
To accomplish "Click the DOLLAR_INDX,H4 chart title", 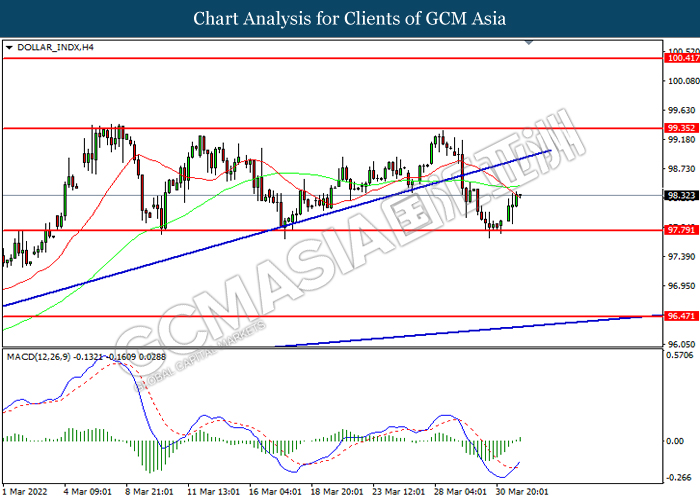I will coord(55,47).
